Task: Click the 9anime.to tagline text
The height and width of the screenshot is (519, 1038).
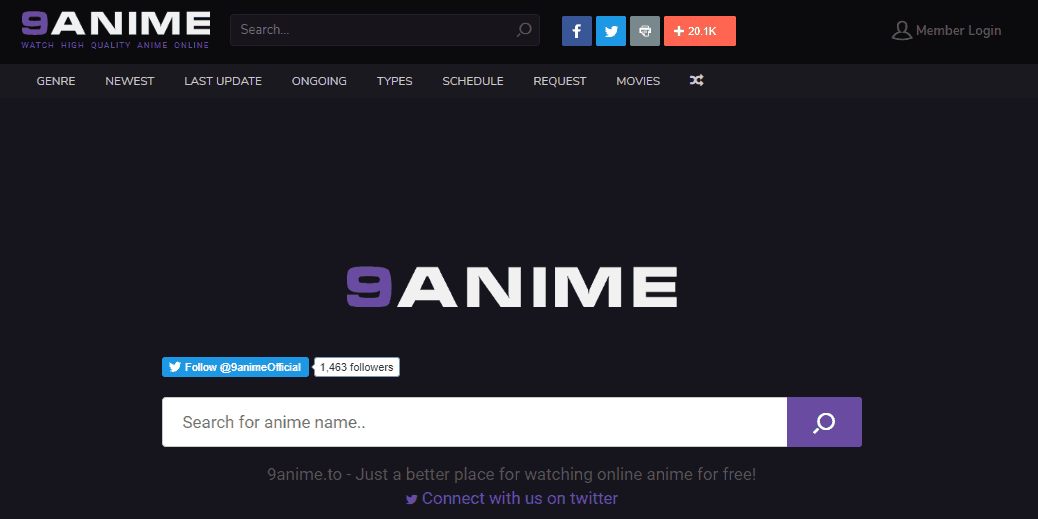Action: pyautogui.click(x=512, y=475)
